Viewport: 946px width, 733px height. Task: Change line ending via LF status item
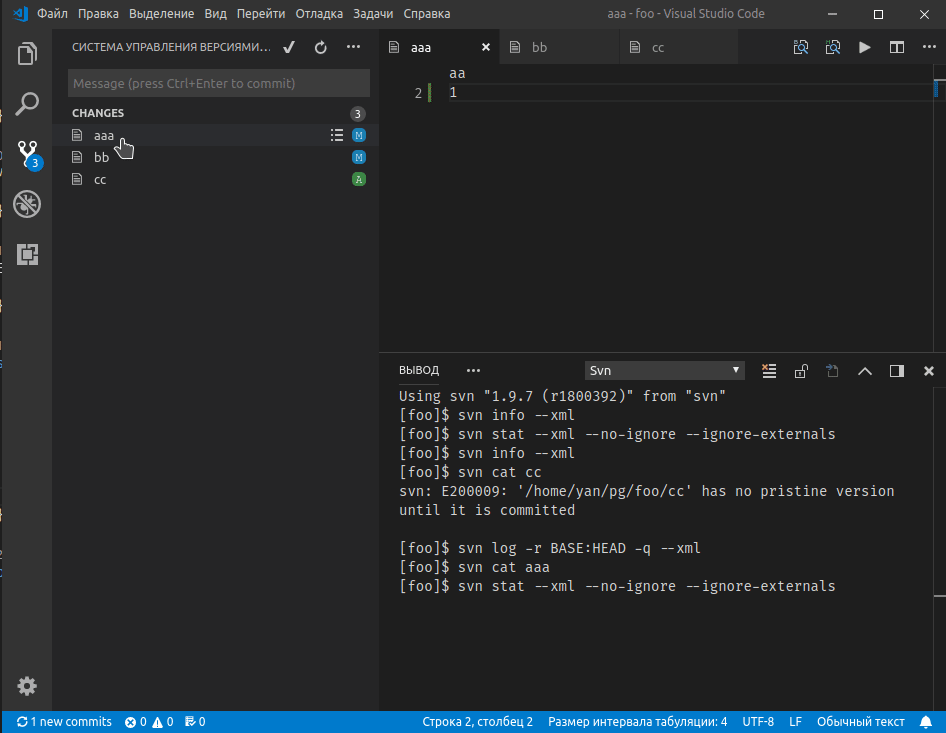[795, 722]
